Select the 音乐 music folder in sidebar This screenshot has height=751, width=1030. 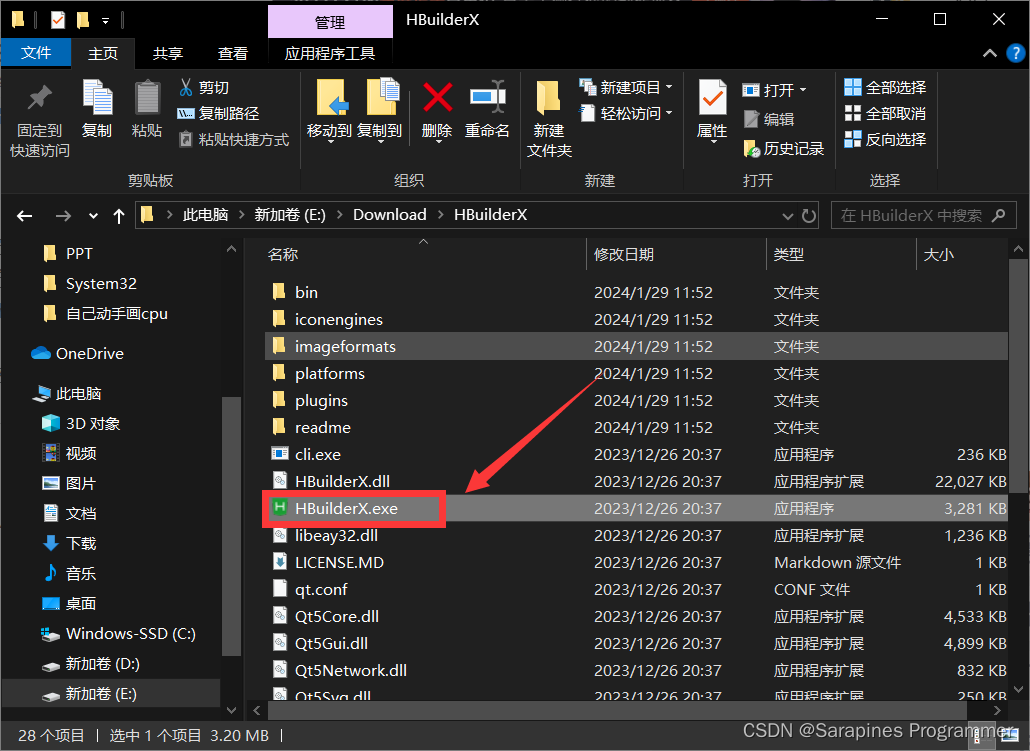[x=69, y=574]
